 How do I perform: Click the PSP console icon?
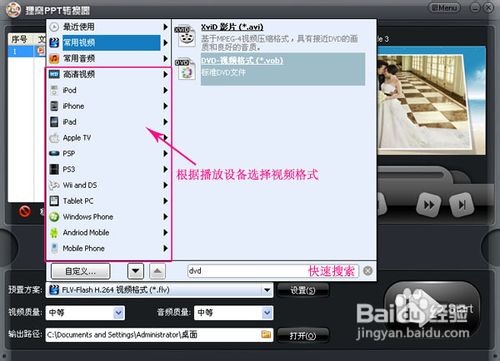coord(54,153)
